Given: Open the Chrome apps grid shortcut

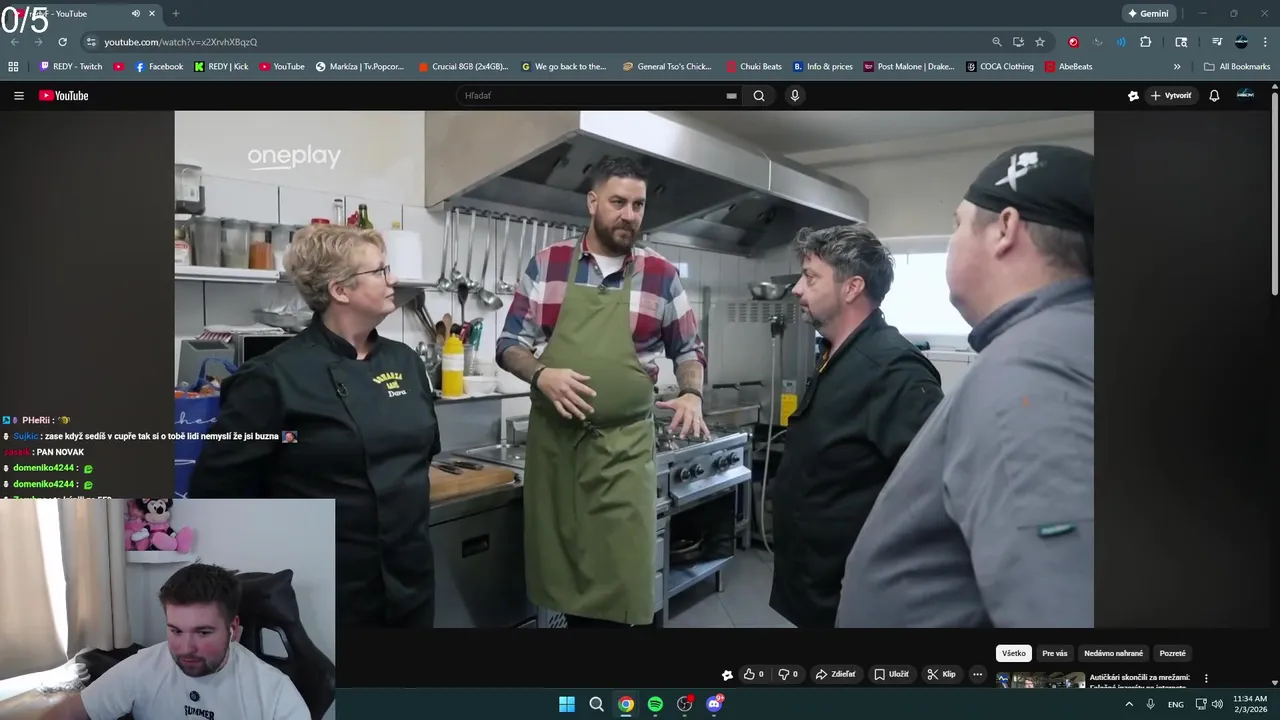Looking at the screenshot, I should [x=13, y=67].
